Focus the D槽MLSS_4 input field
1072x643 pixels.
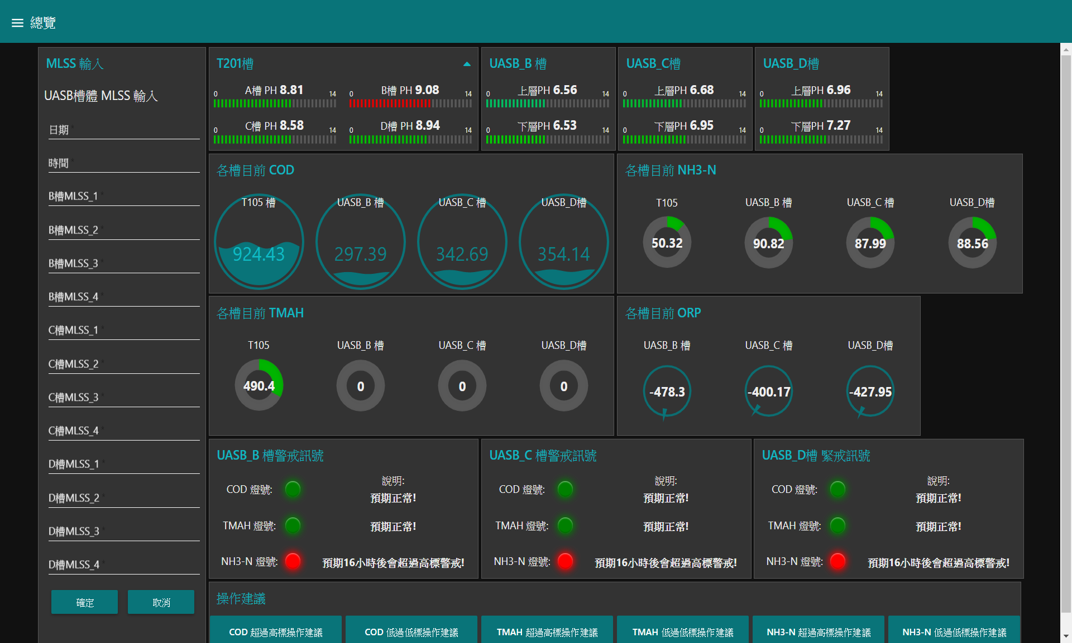(124, 564)
